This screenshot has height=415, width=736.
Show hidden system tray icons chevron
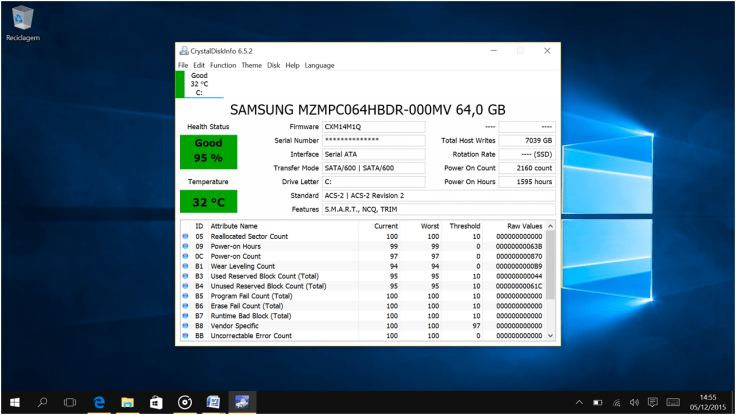pos(580,402)
